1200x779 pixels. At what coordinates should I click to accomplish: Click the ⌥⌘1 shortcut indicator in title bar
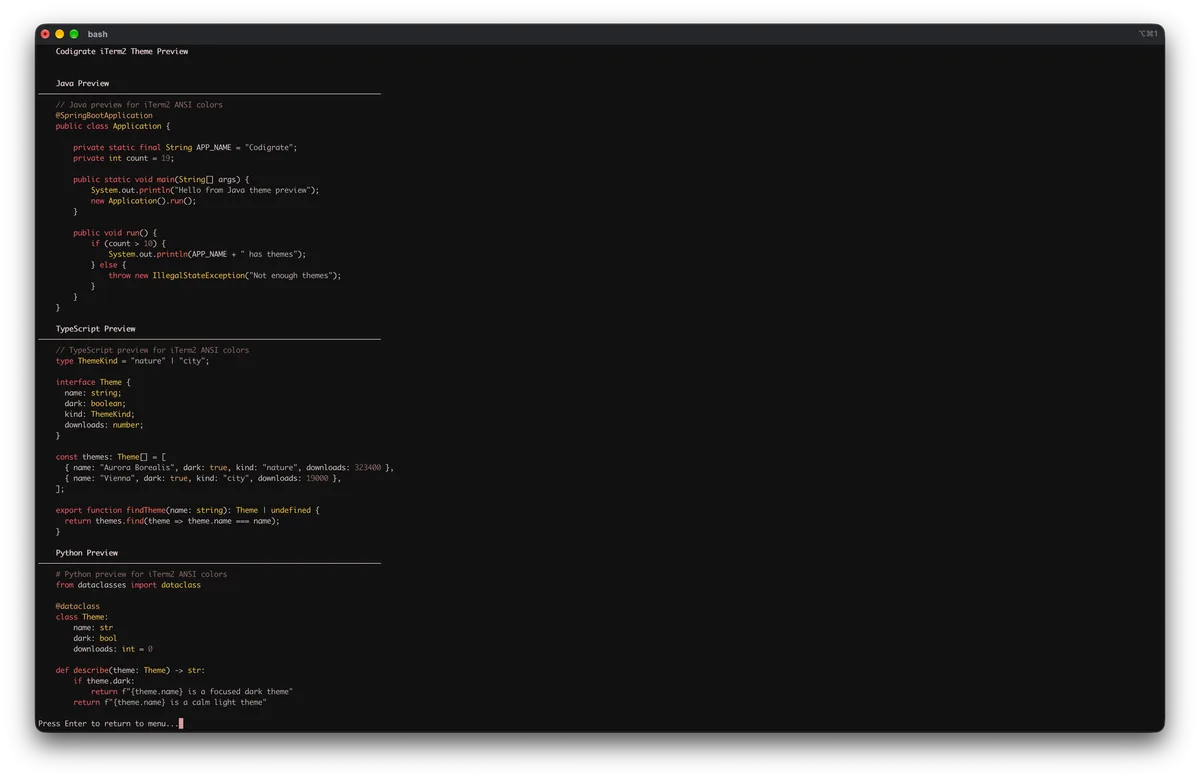click(1147, 34)
